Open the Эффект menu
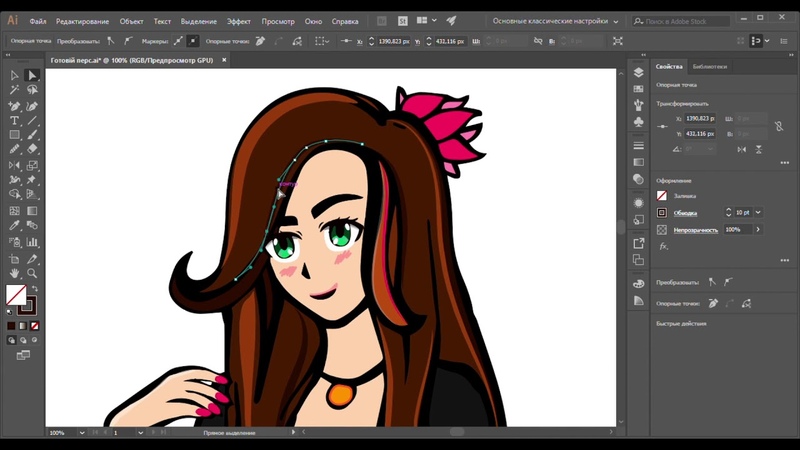800x450 pixels. pos(238,20)
